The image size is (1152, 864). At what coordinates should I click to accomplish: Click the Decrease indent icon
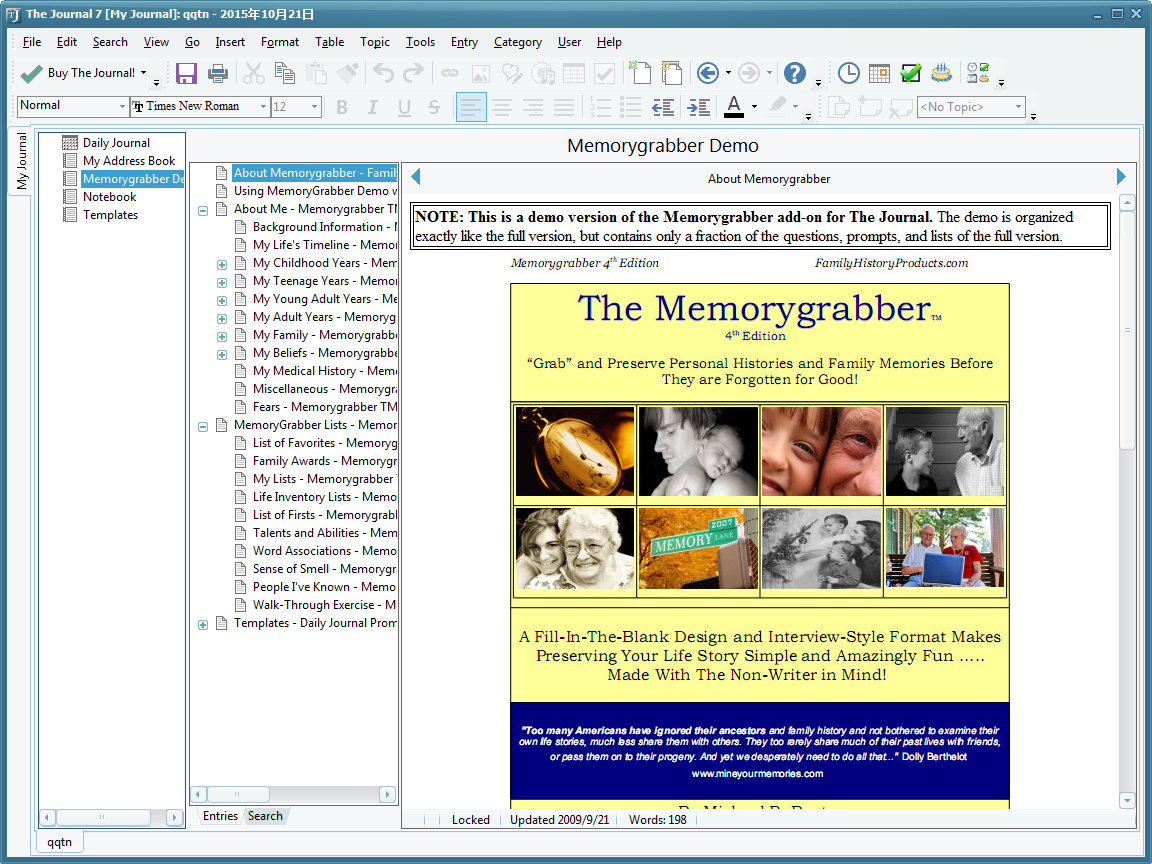pyautogui.click(x=663, y=107)
